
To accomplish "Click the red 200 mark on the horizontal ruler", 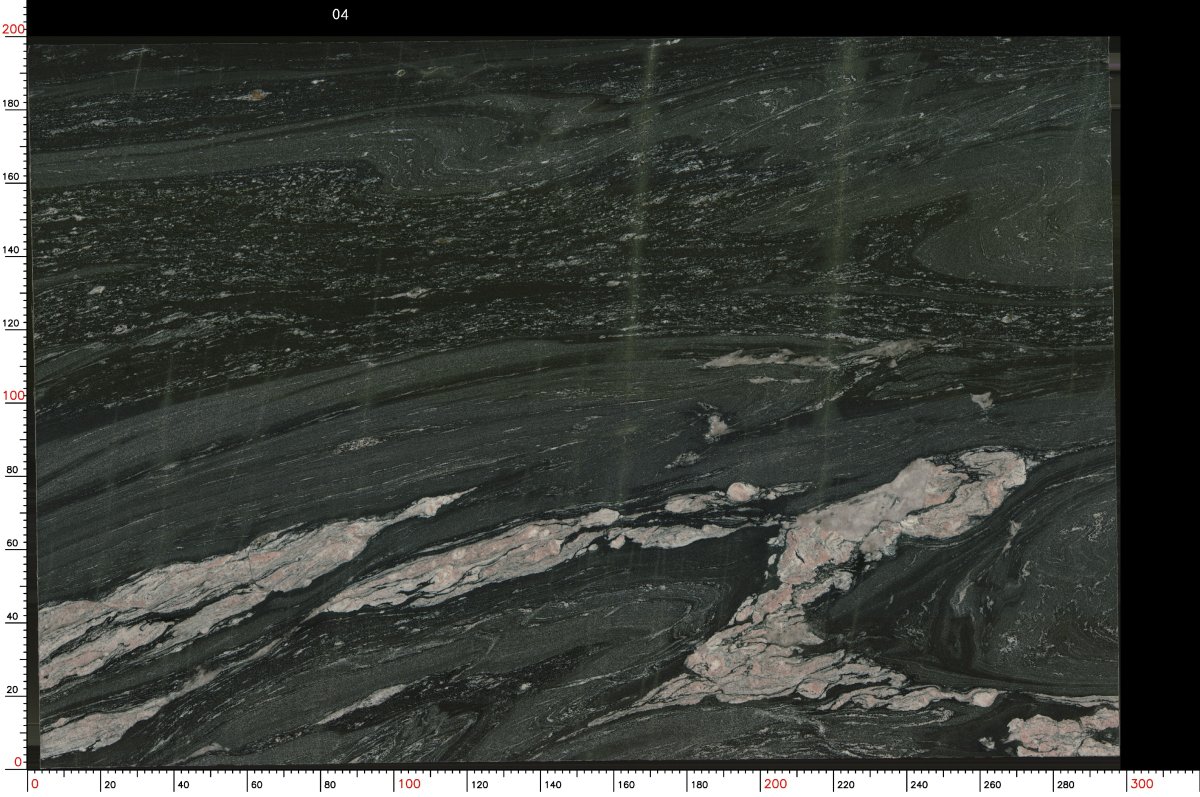I will pos(775,784).
